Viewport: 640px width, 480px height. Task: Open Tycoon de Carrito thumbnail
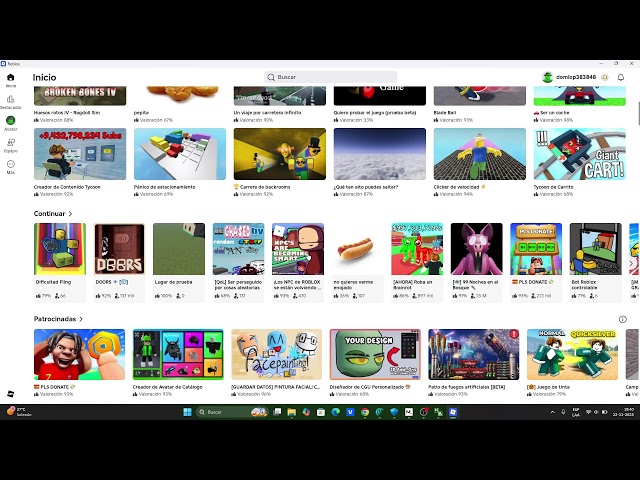click(580, 154)
